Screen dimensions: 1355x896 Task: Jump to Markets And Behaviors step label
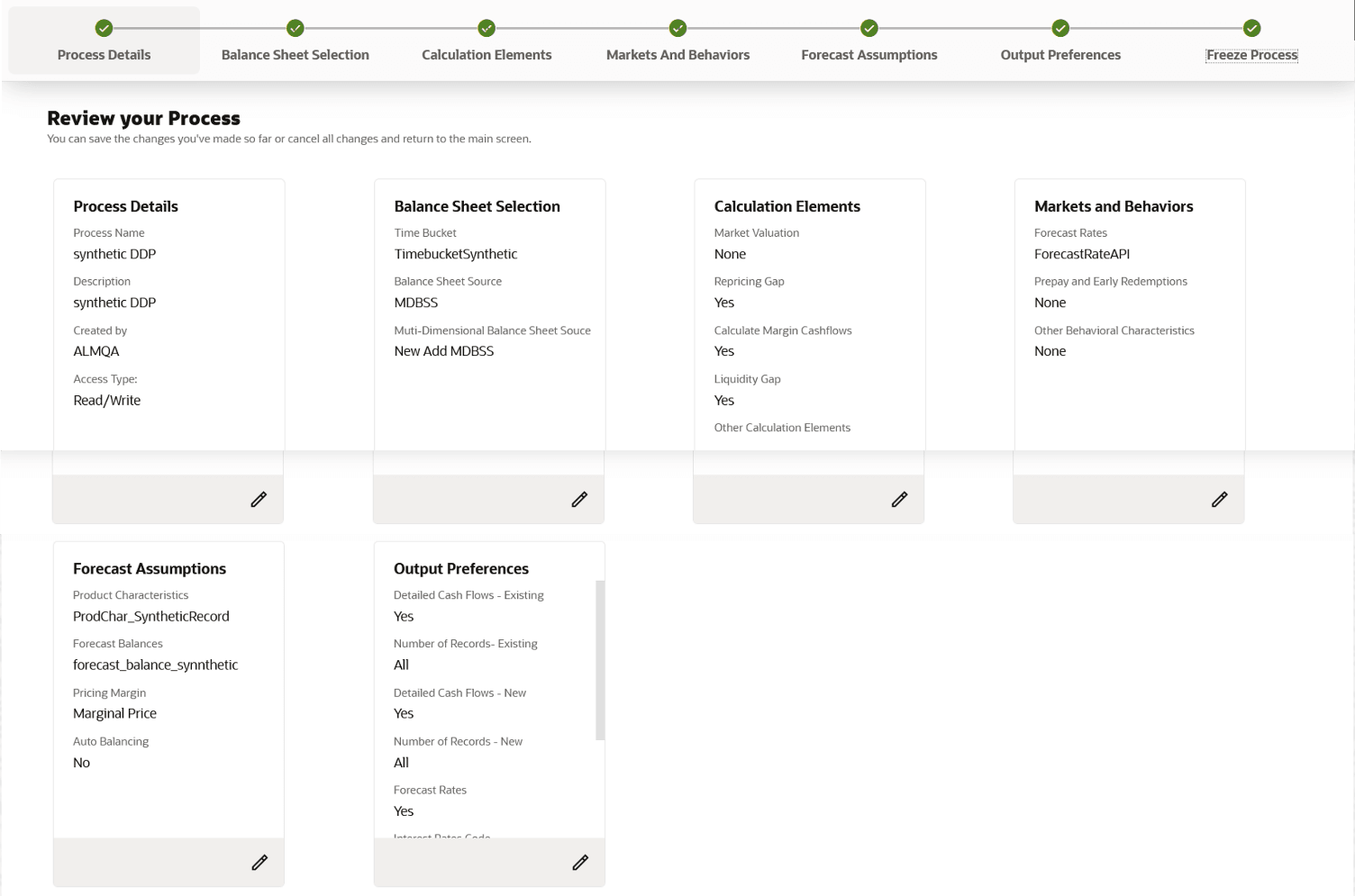(678, 55)
